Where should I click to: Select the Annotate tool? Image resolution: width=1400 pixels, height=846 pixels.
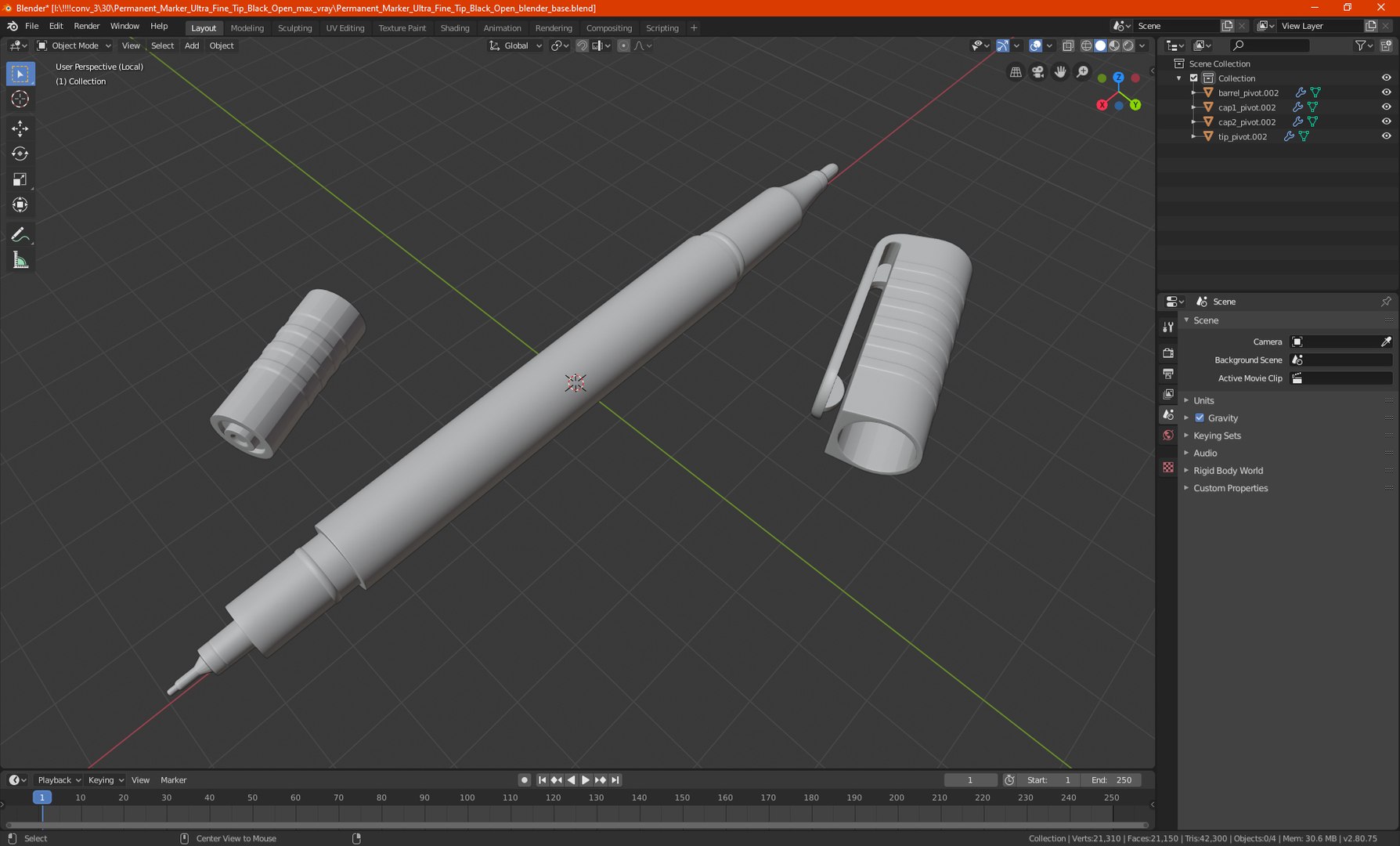coord(20,235)
